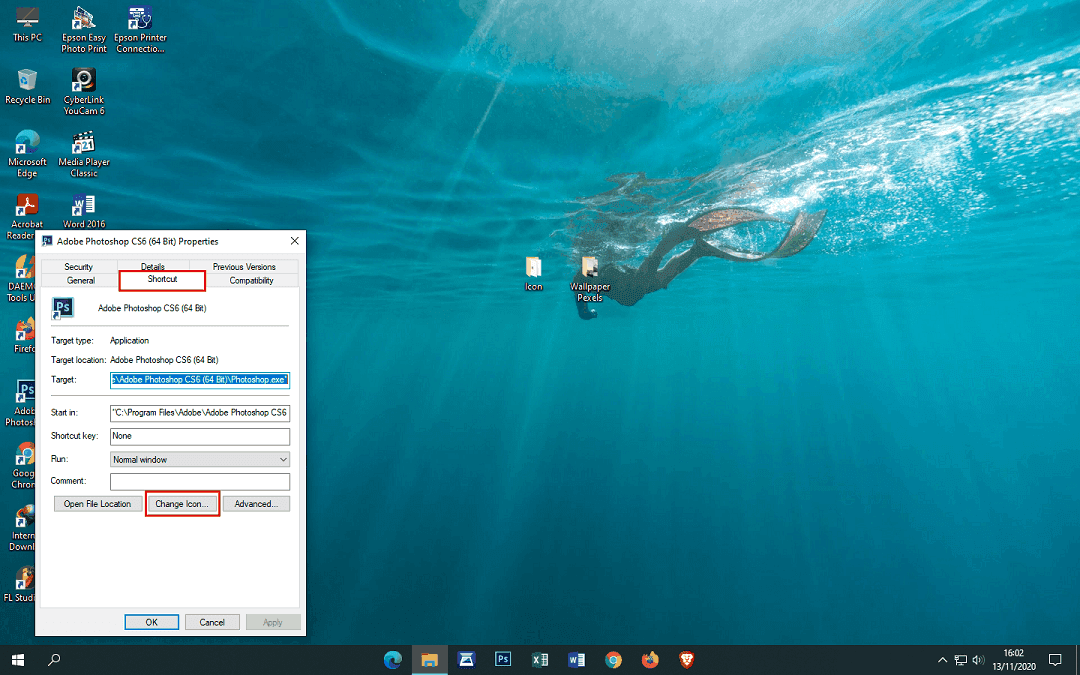Open Epson Easy Photo Print shortcut
Screen dimensions: 1080x675
(84, 29)
